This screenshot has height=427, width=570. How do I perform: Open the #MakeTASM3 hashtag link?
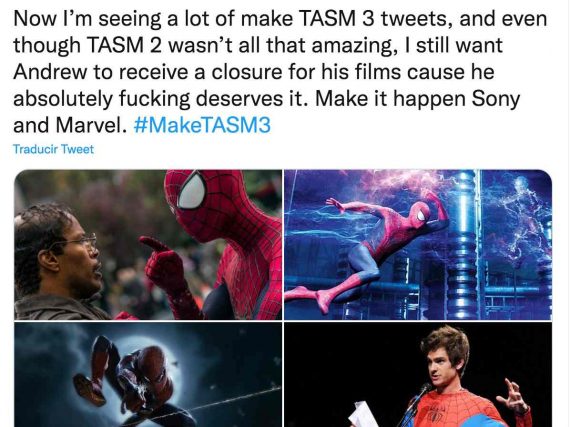click(x=202, y=125)
